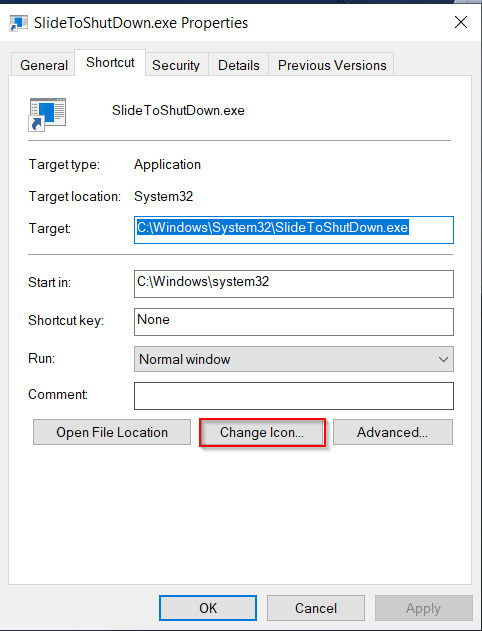Click the empty Comment field

coord(294,396)
